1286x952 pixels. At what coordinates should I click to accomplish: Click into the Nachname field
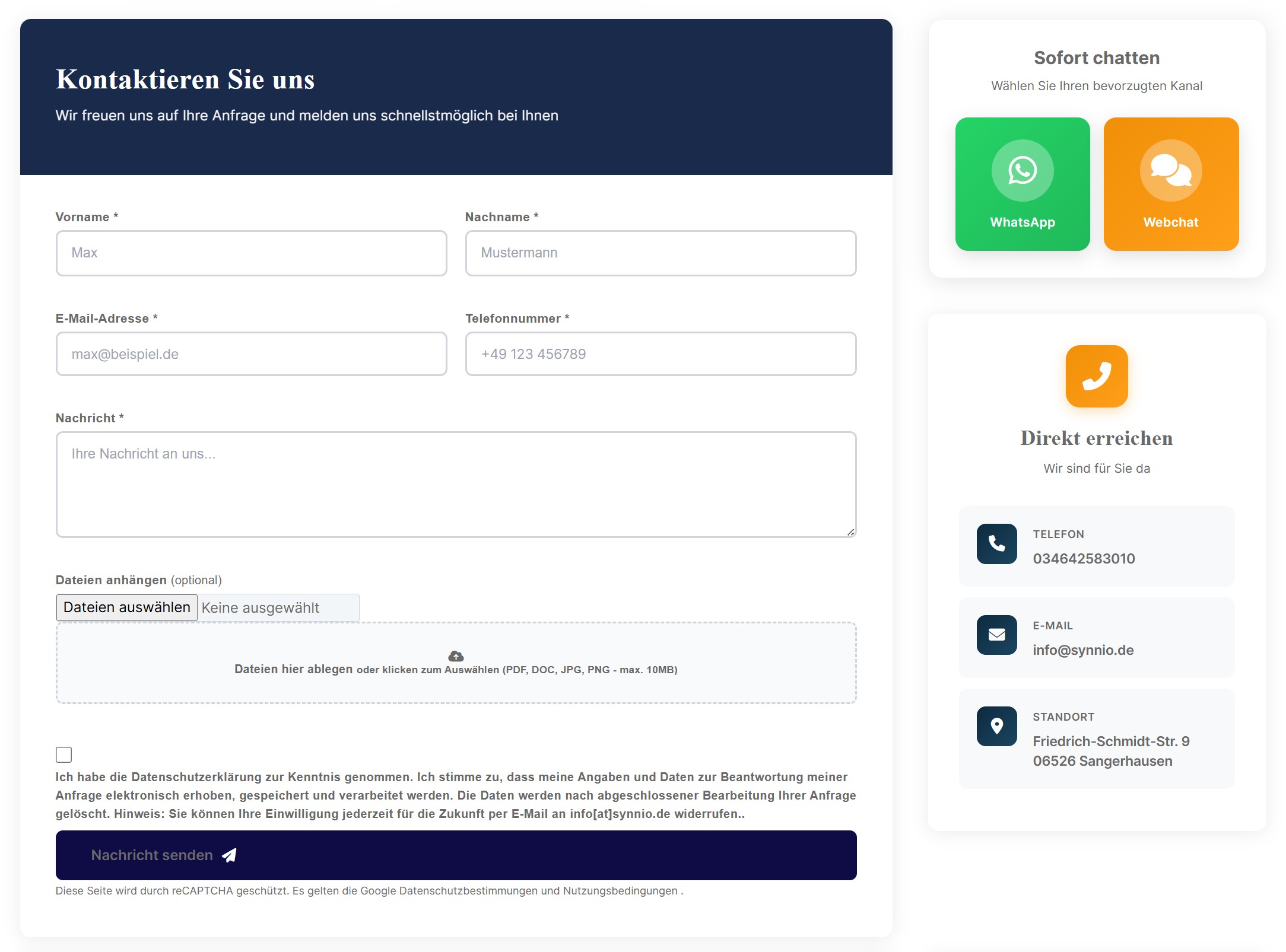pos(660,253)
